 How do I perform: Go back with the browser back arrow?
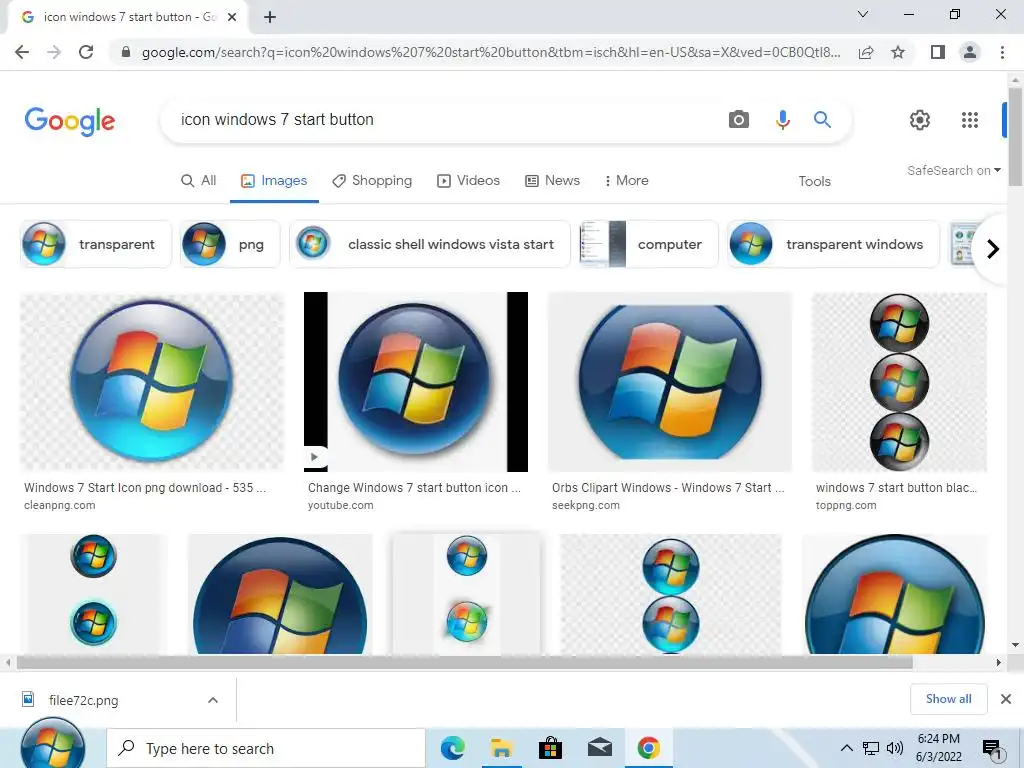pos(22,52)
